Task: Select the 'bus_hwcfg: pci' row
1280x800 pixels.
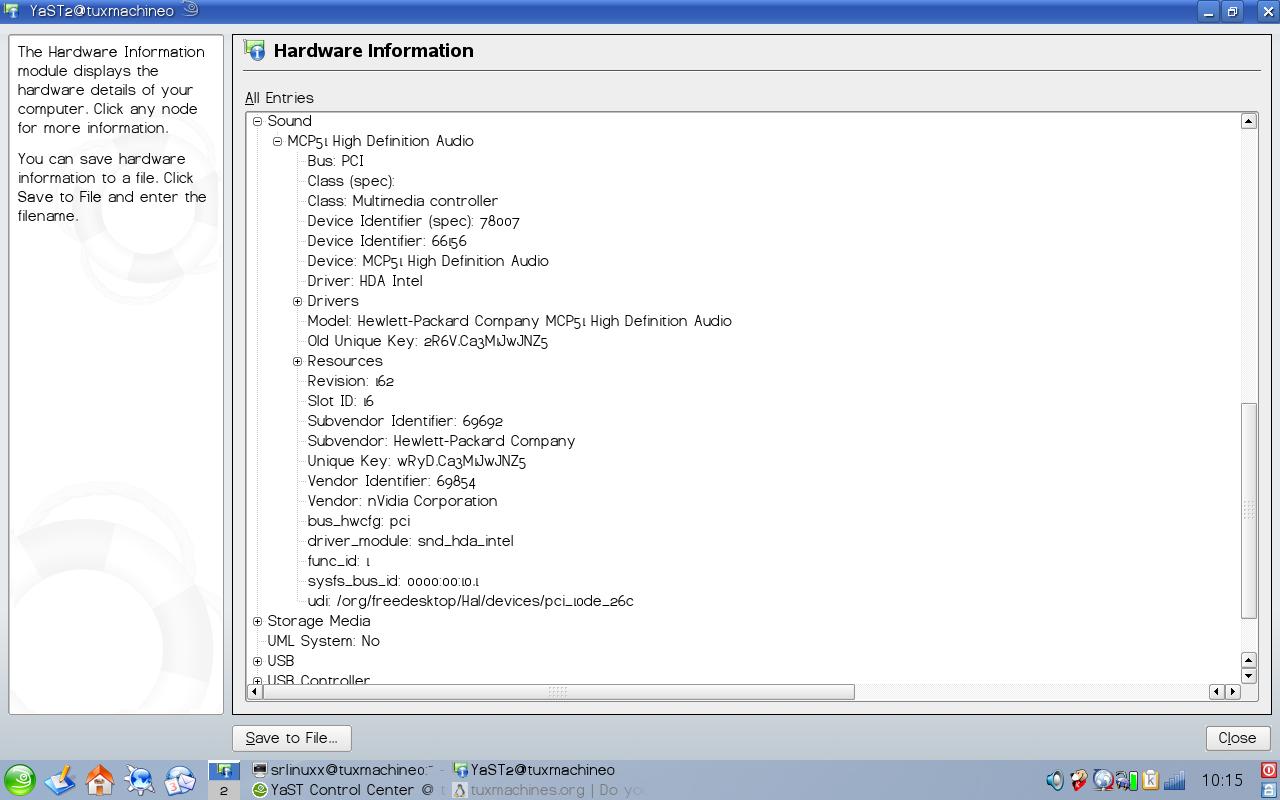Action: (x=358, y=521)
